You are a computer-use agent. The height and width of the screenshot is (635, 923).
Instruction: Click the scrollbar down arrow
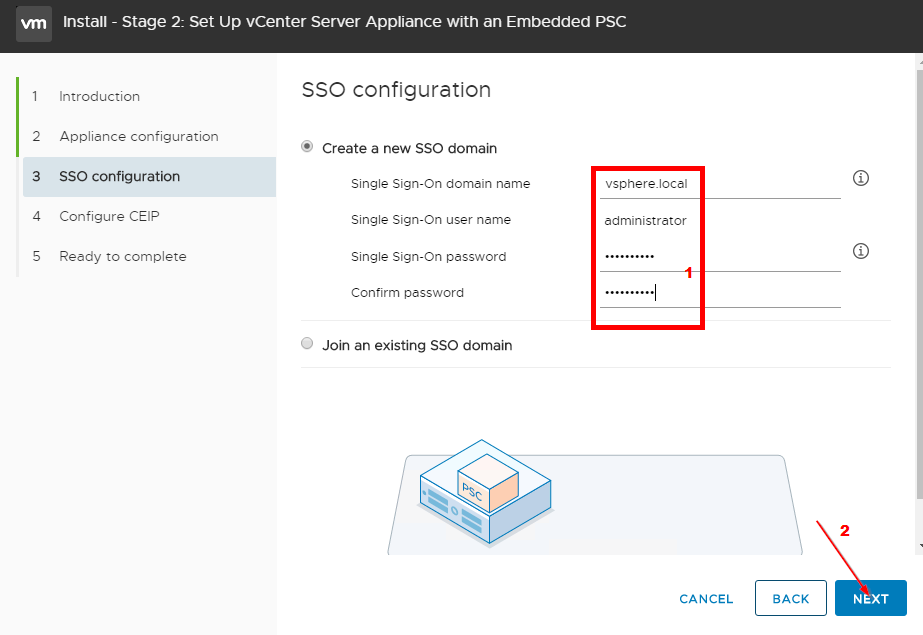click(920, 547)
